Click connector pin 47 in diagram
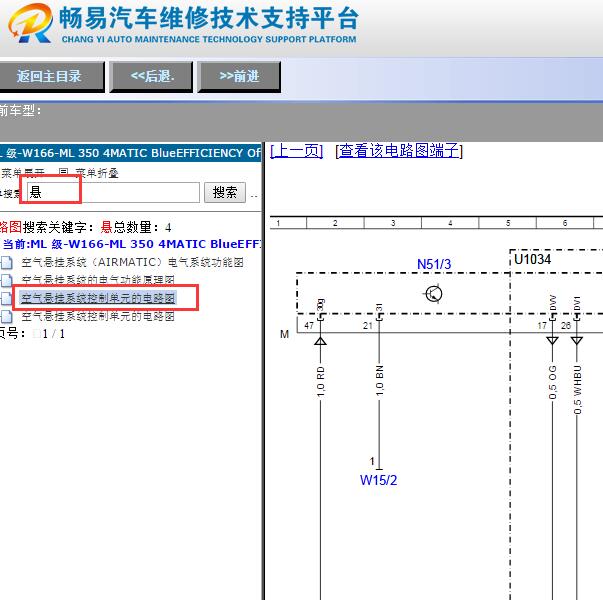The width and height of the screenshot is (603, 600). [x=309, y=325]
